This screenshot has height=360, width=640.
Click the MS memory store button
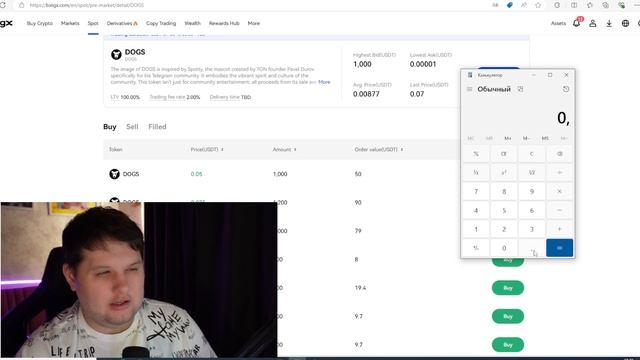(545, 138)
